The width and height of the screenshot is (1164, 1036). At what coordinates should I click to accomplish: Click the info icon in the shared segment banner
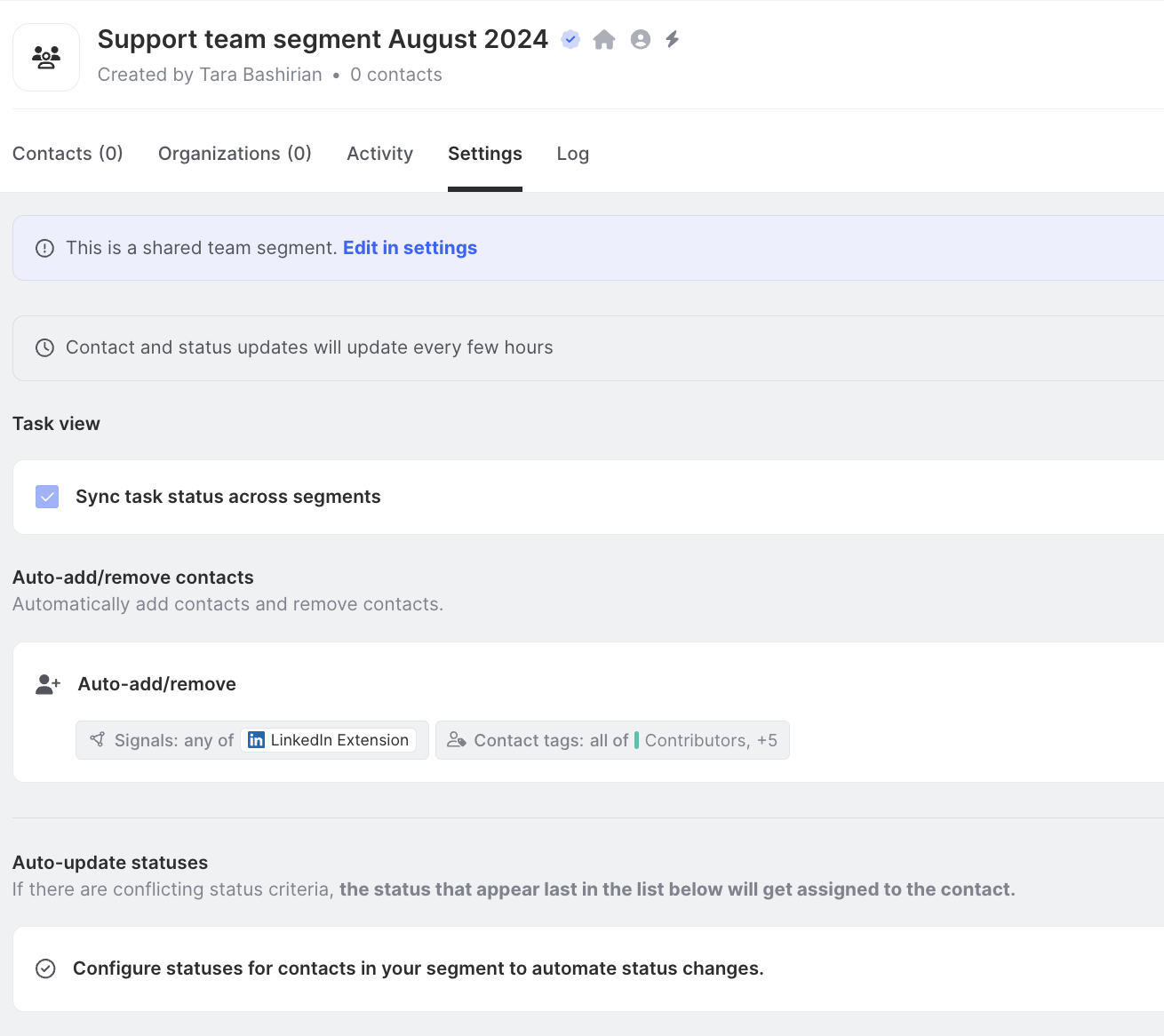[x=44, y=248]
